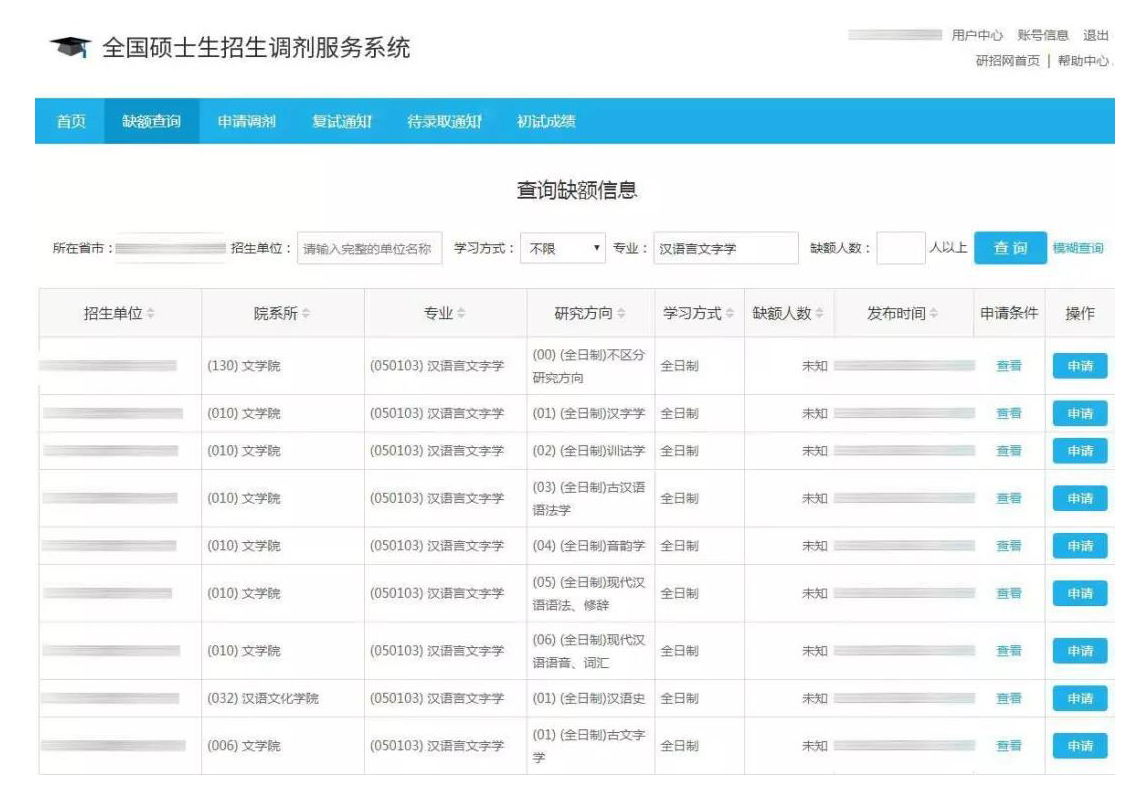Click 查看 for 现代汉语语法、修辞 row
The width and height of the screenshot is (1148, 787).
1009,594
